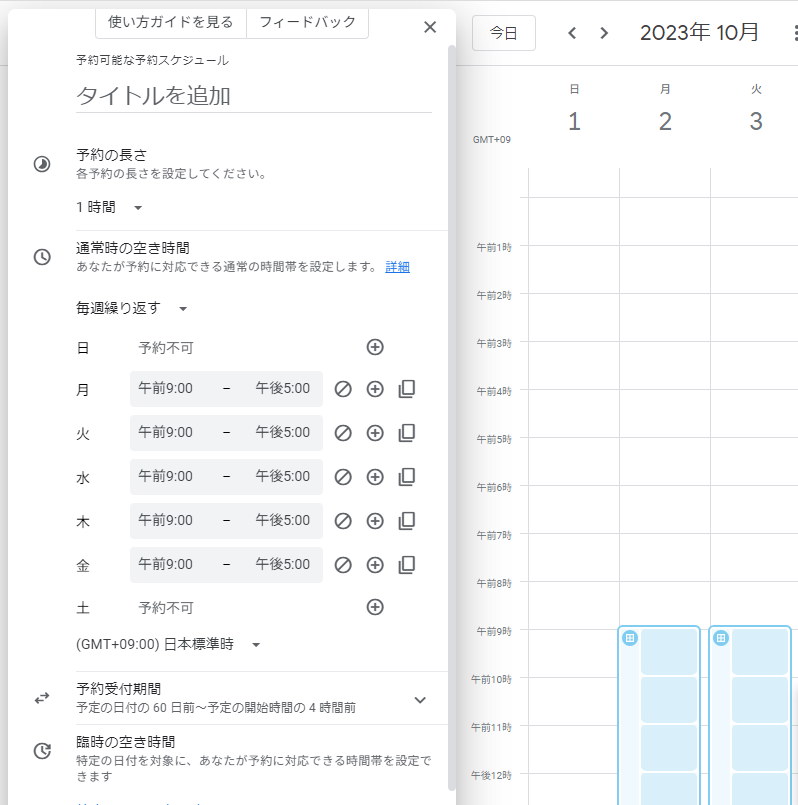798x805 pixels.
Task: Mark Friday (金) as unavailable
Action: 343,565
